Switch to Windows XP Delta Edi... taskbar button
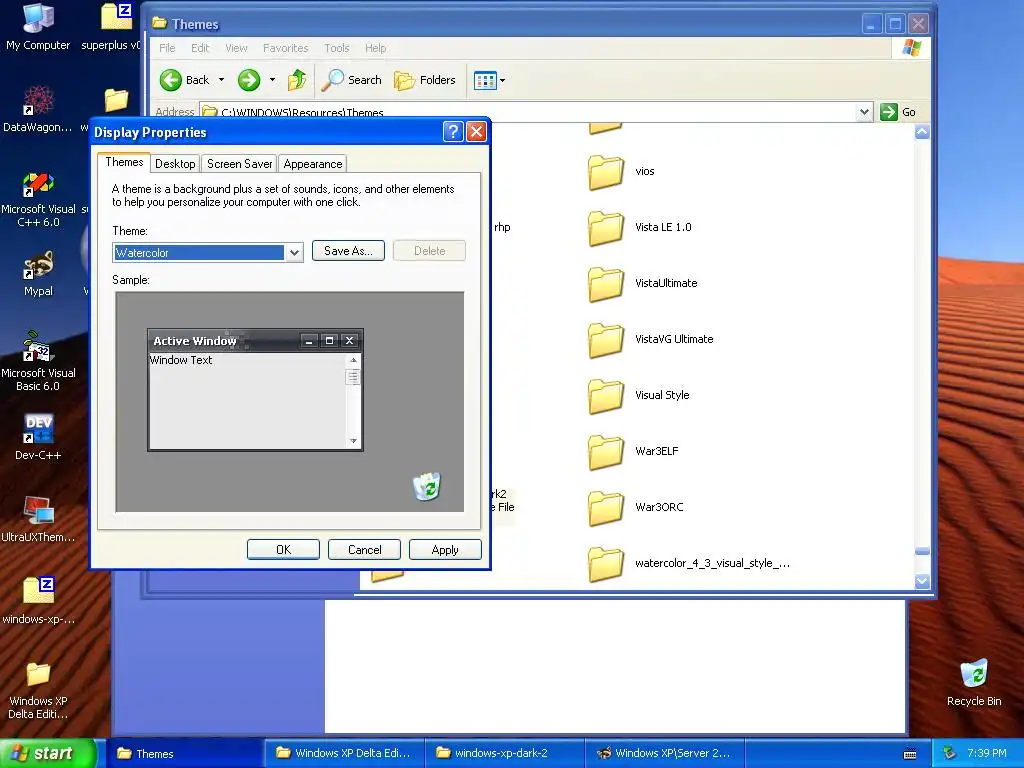 344,754
